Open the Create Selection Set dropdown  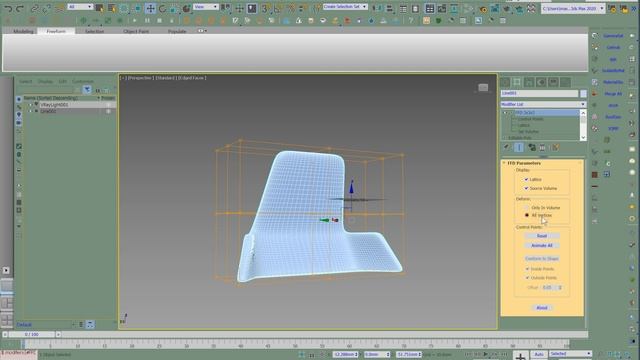tap(345, 7)
